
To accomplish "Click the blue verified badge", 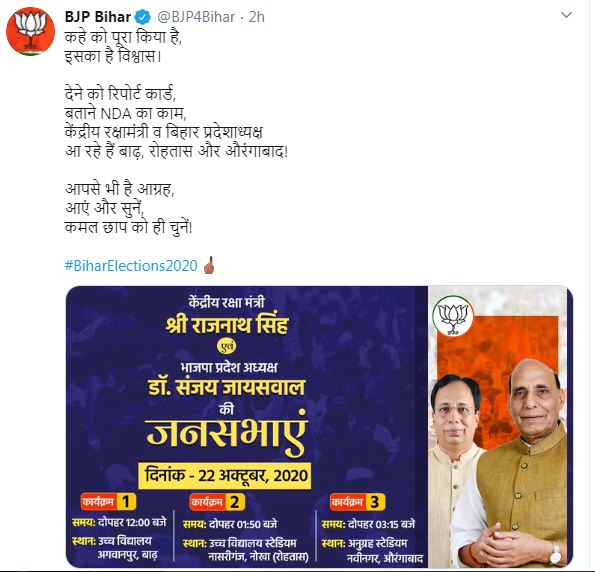I will pyautogui.click(x=143, y=17).
